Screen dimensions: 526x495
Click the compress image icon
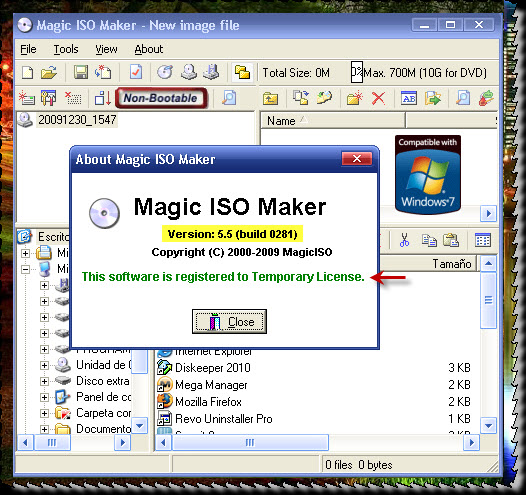click(x=211, y=72)
